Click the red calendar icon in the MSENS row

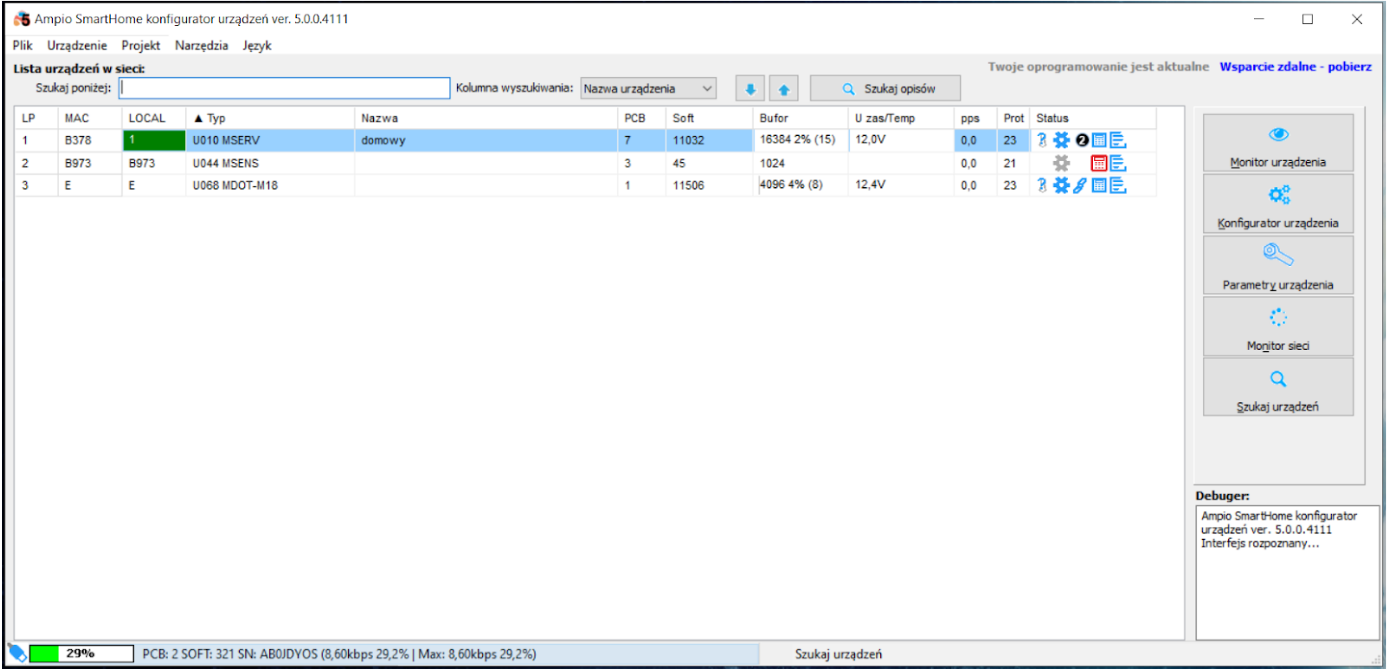click(1099, 163)
